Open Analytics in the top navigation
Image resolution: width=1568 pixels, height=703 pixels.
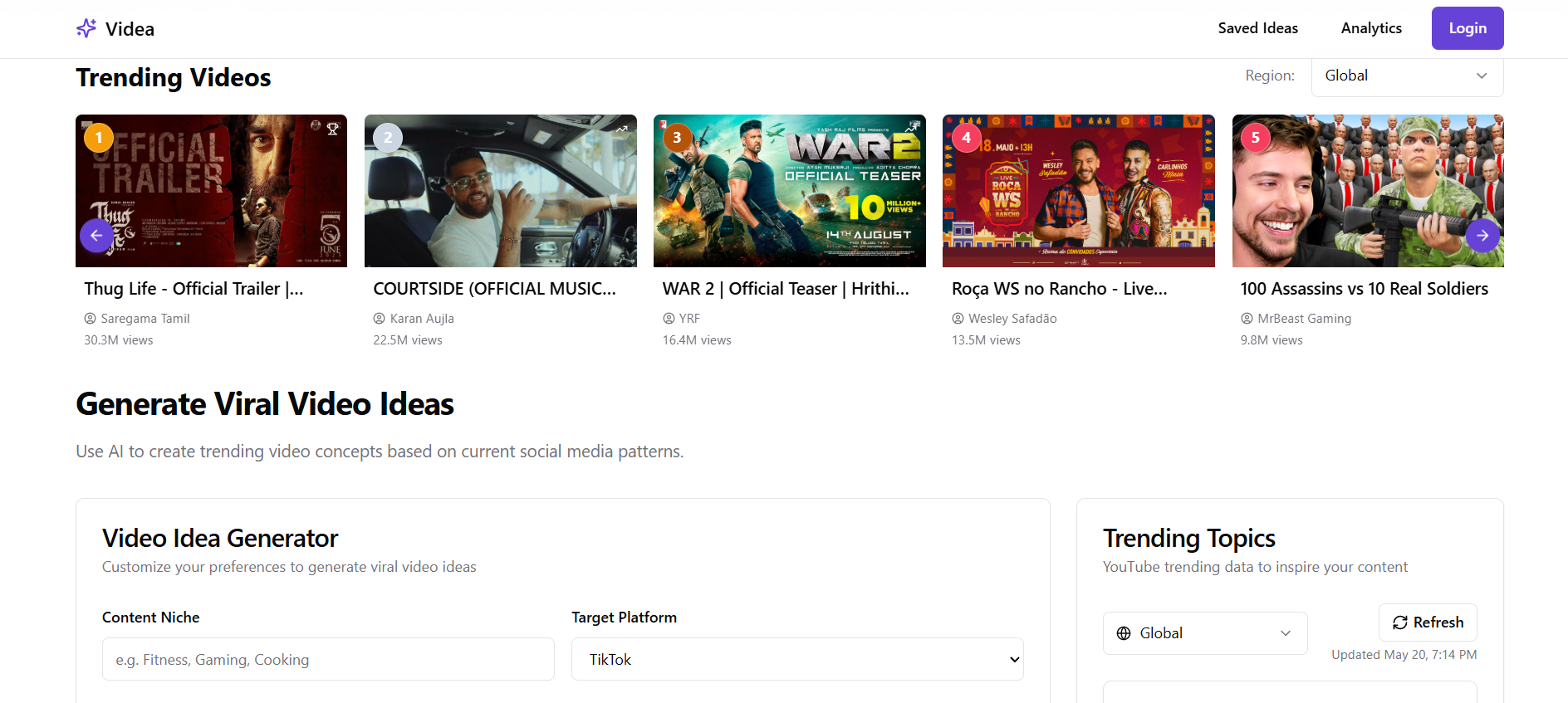pyautogui.click(x=1371, y=28)
